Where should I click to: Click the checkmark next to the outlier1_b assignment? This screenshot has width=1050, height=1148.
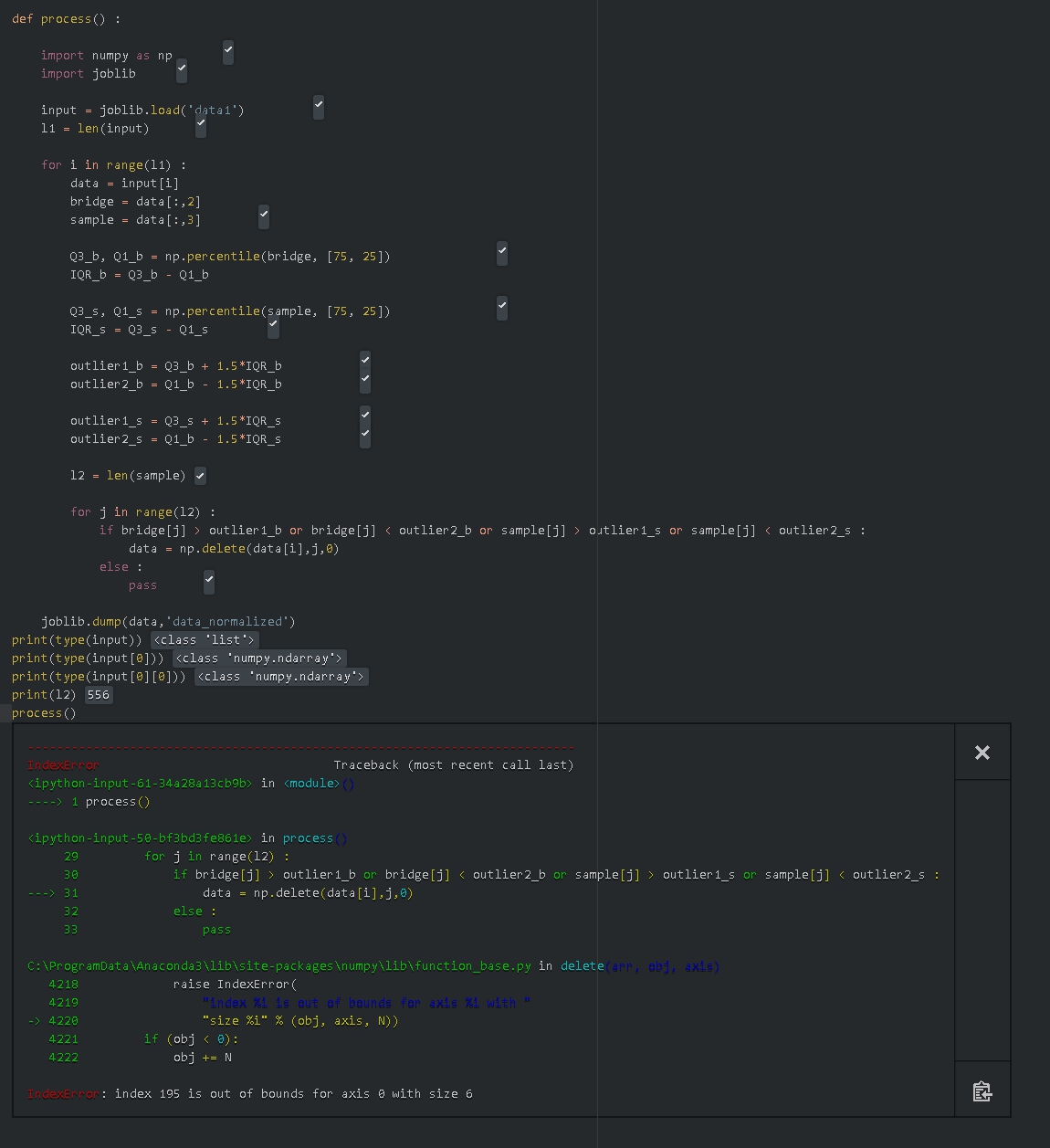point(365,362)
